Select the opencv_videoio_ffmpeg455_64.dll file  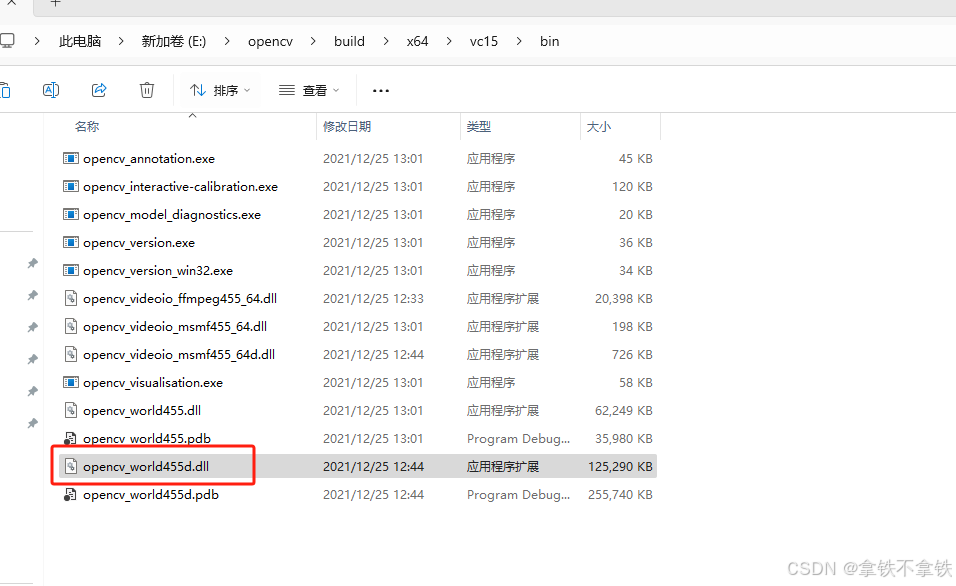180,298
